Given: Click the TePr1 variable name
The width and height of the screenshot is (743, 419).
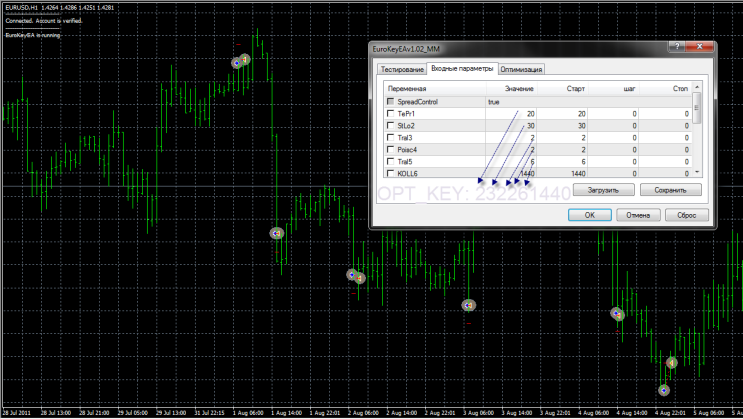Looking at the screenshot, I should coord(406,114).
